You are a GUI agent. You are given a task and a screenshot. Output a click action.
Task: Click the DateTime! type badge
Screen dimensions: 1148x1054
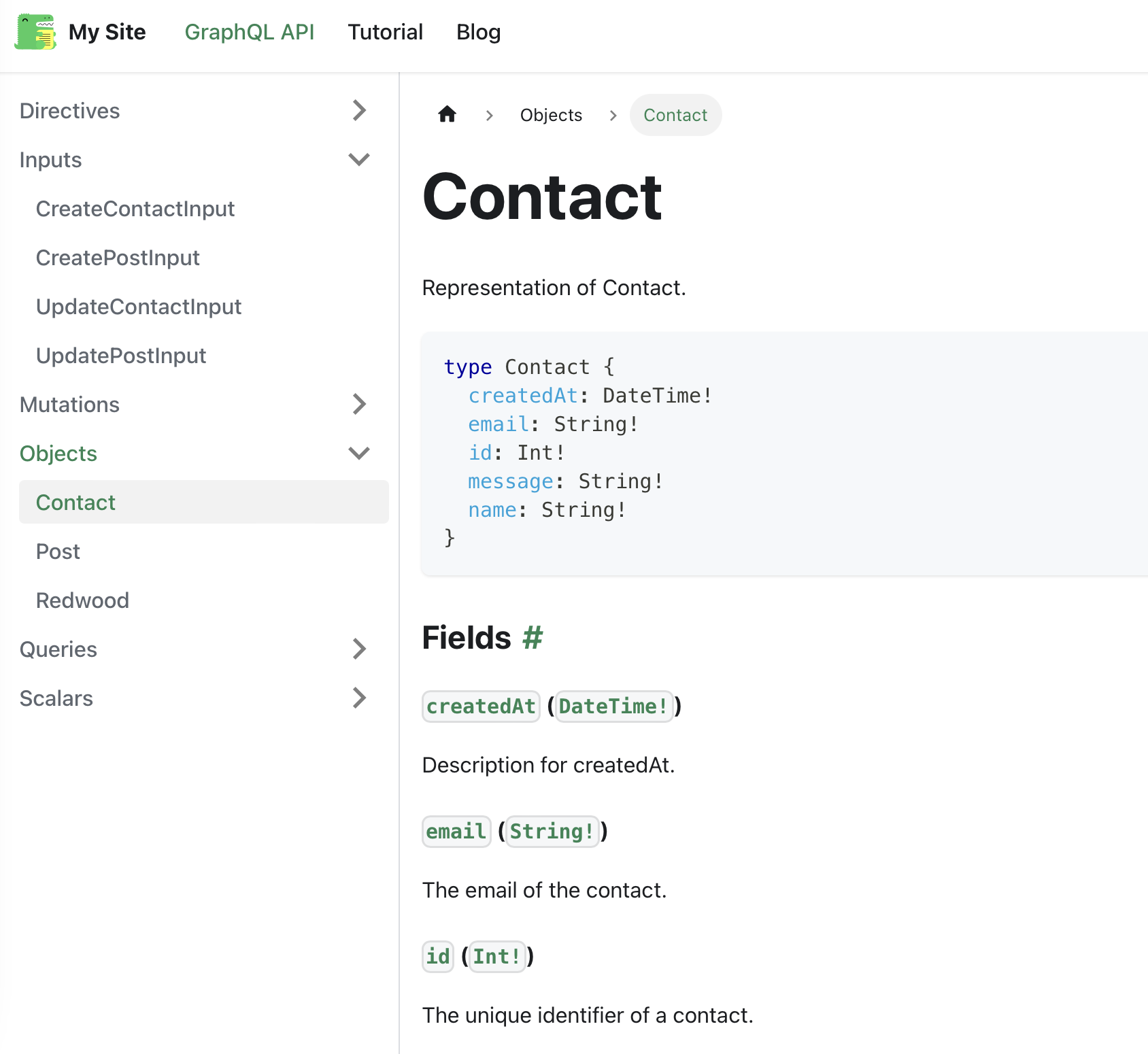tap(613, 707)
